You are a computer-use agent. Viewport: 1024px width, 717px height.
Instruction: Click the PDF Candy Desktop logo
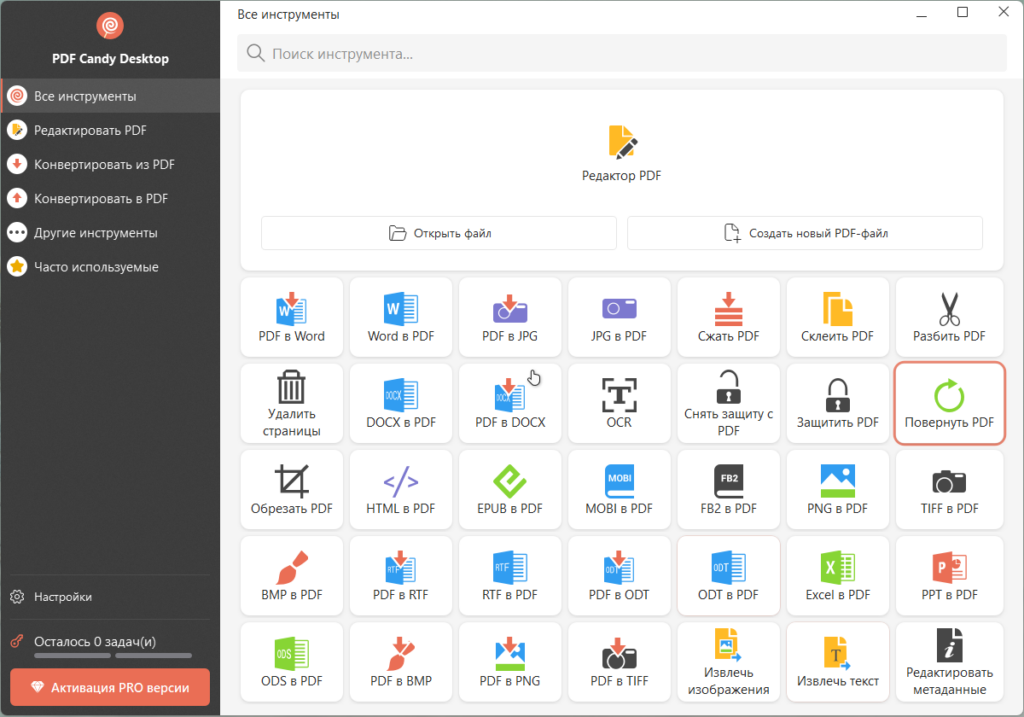coord(110,26)
